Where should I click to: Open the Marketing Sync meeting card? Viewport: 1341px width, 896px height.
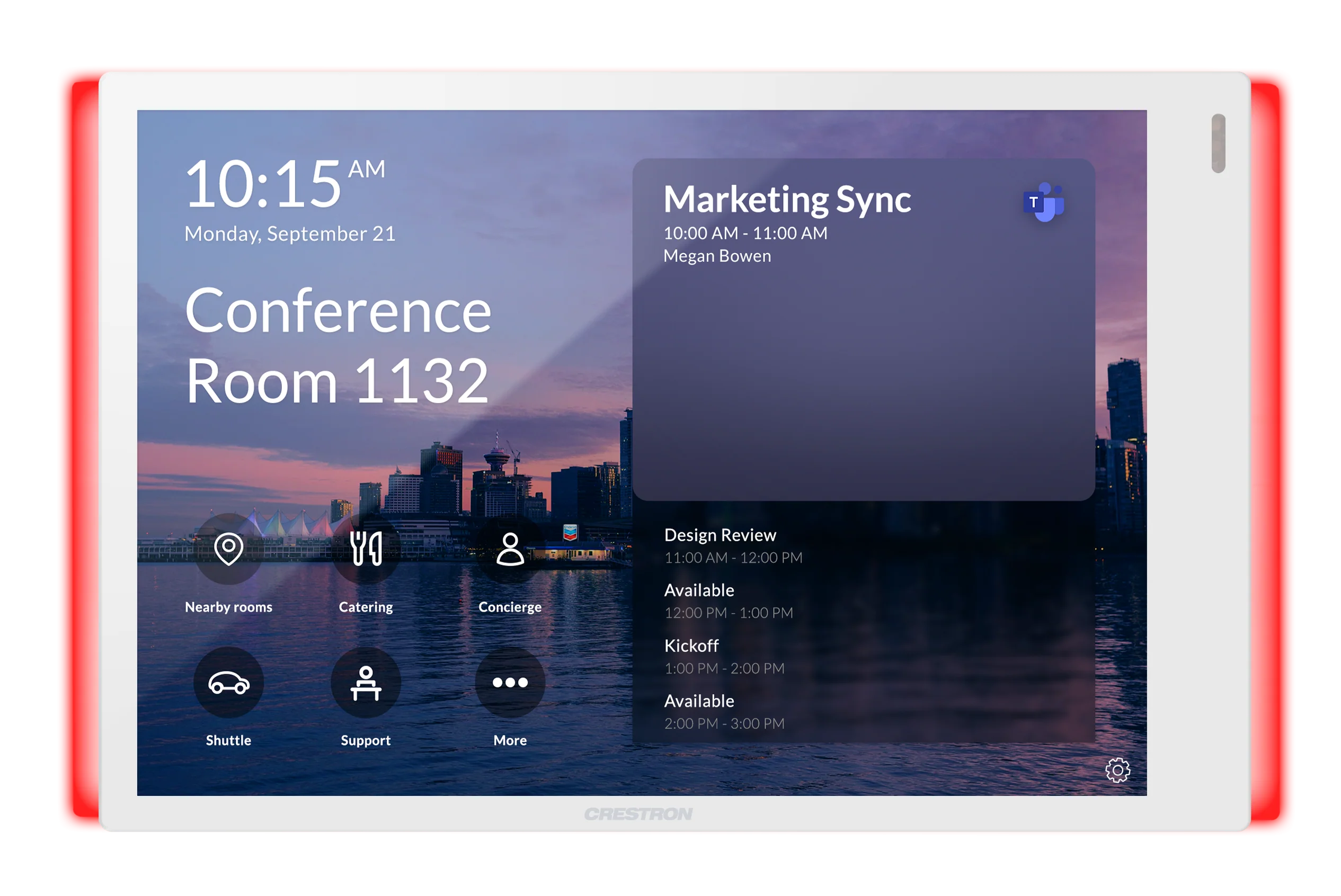click(863, 330)
